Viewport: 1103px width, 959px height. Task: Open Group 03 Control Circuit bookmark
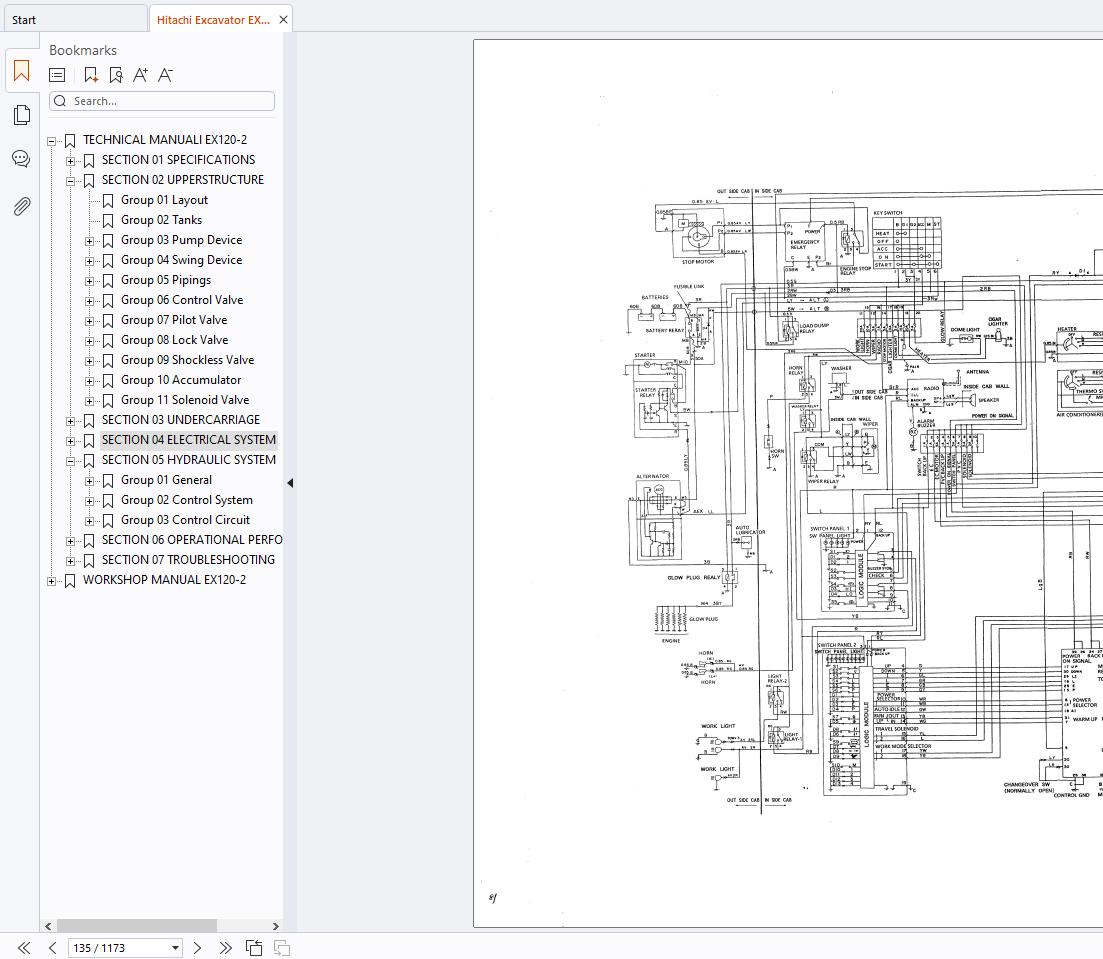click(x=185, y=520)
